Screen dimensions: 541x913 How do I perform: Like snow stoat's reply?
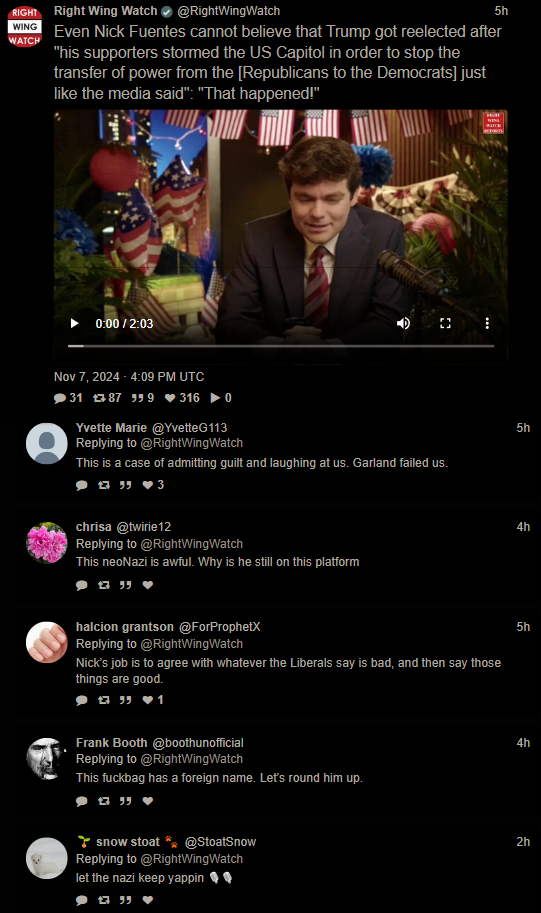coord(148,900)
